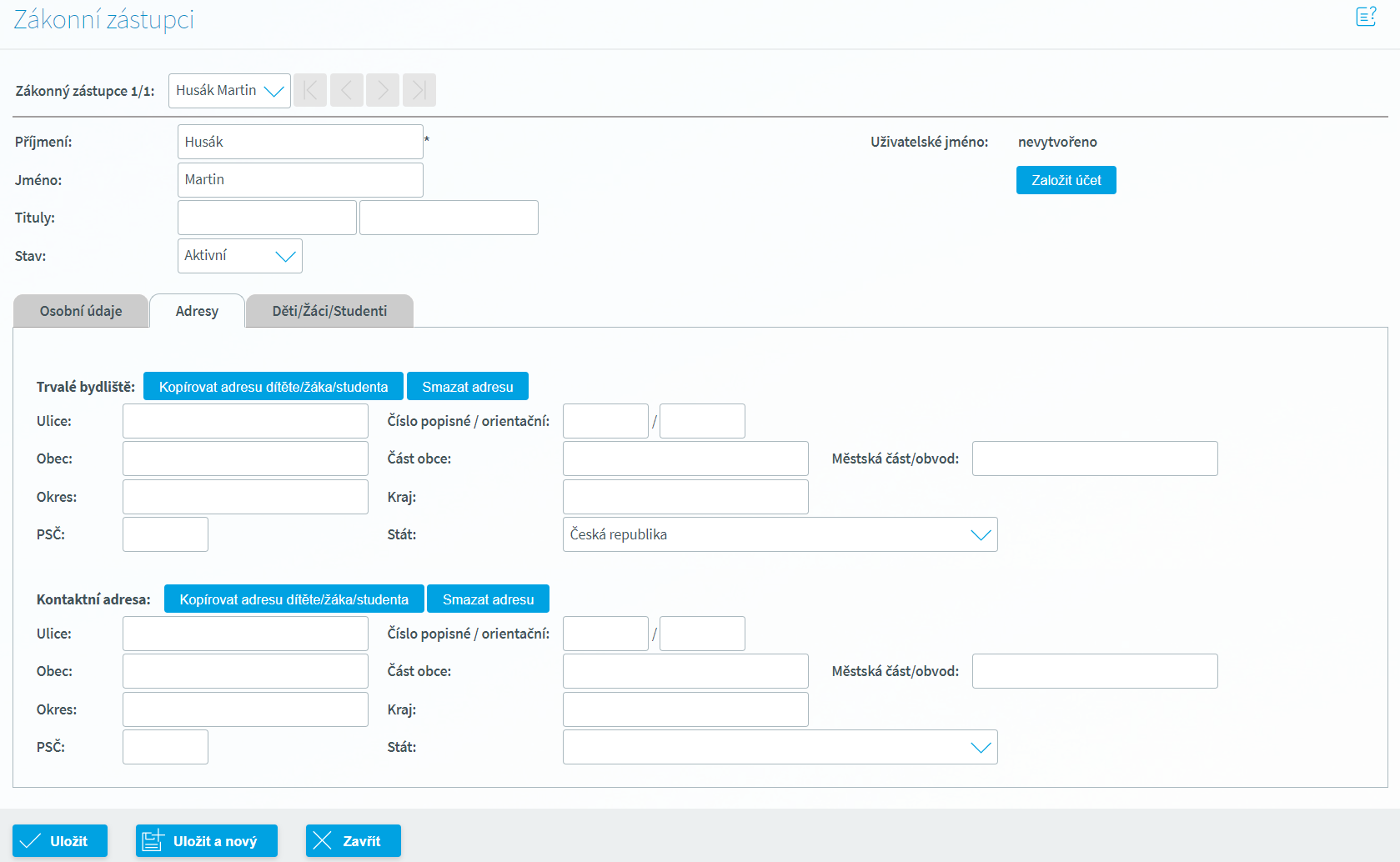
Task: Open the help document icon at top right
Action: coord(1366,17)
